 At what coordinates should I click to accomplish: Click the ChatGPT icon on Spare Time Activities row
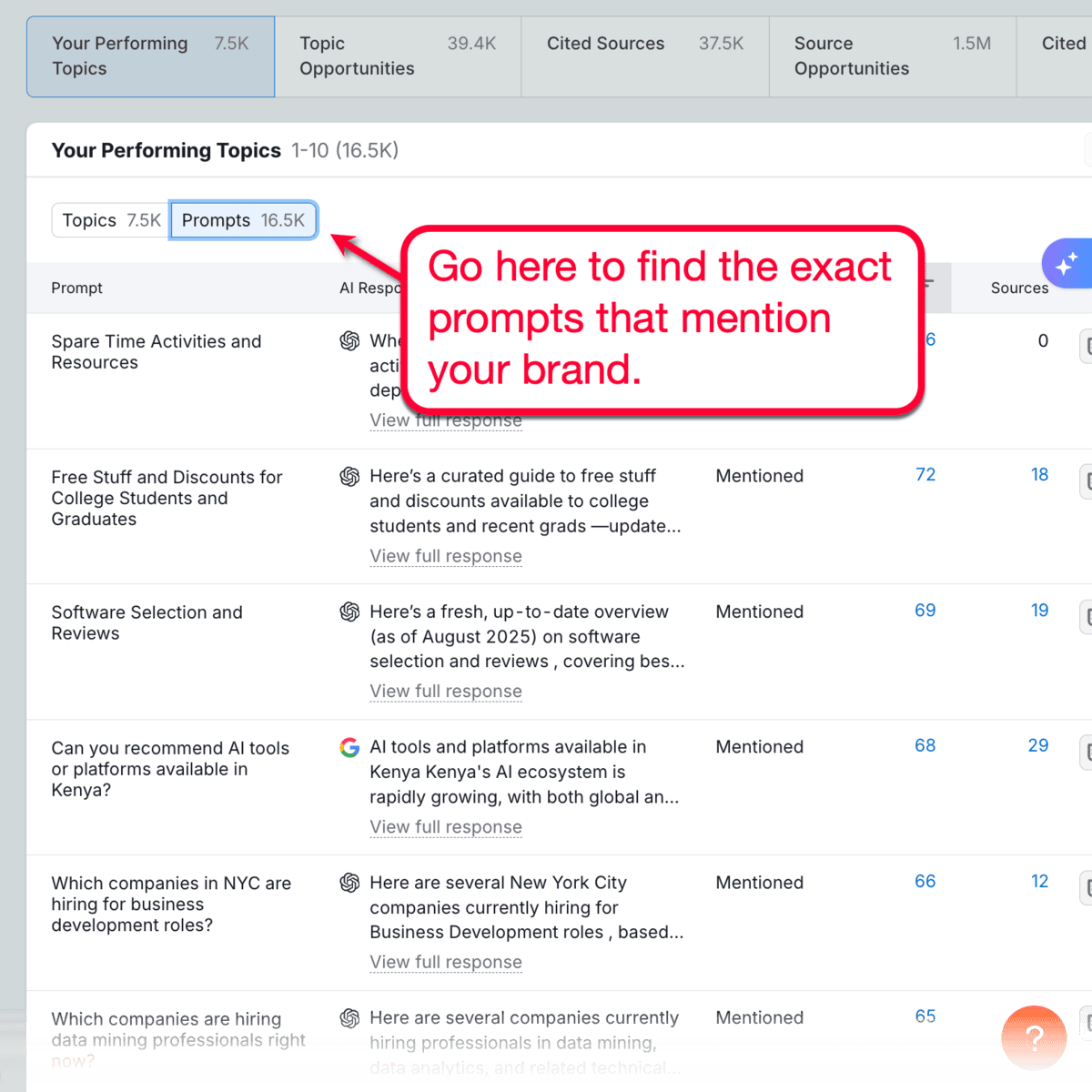pos(350,340)
